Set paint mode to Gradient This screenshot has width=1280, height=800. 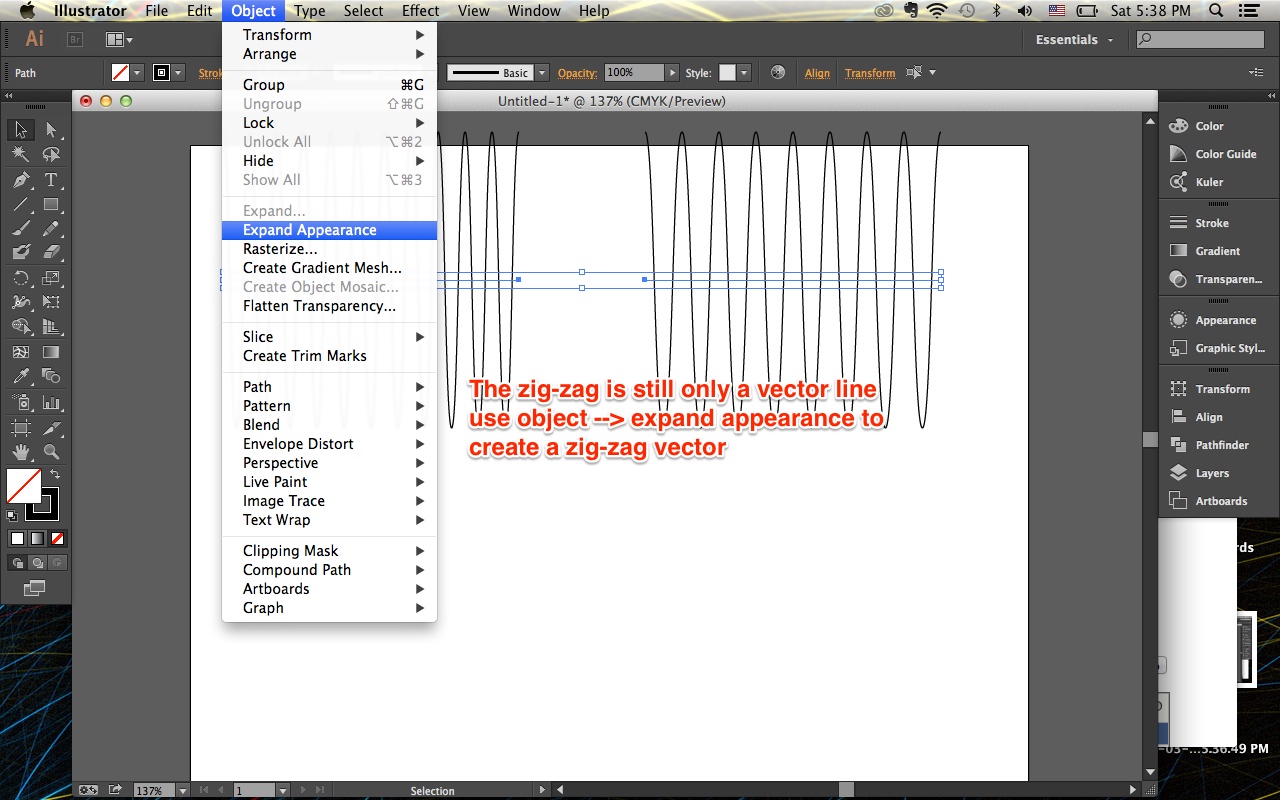(x=37, y=538)
